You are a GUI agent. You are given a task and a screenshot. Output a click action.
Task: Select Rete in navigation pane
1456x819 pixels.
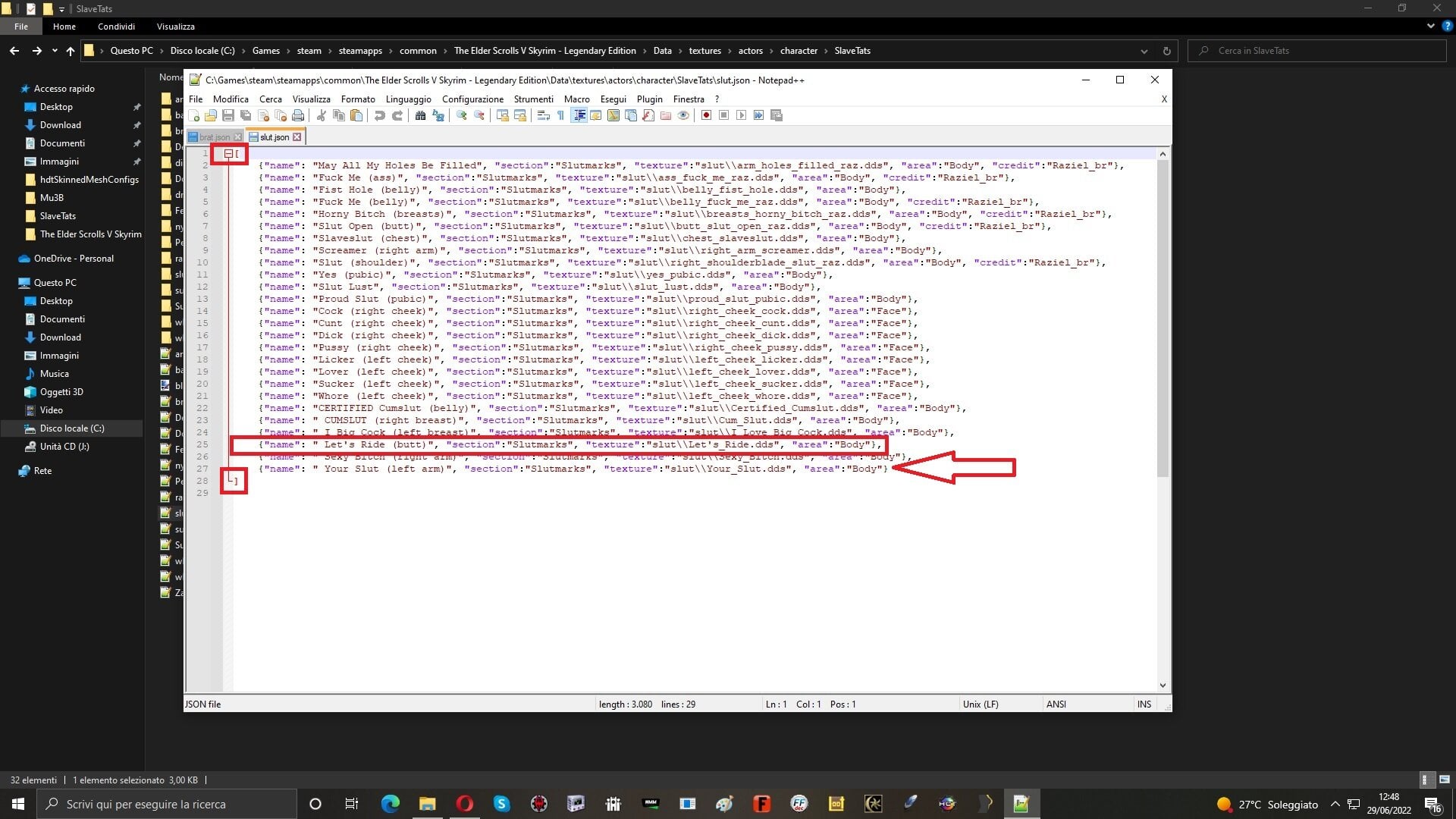[x=42, y=471]
